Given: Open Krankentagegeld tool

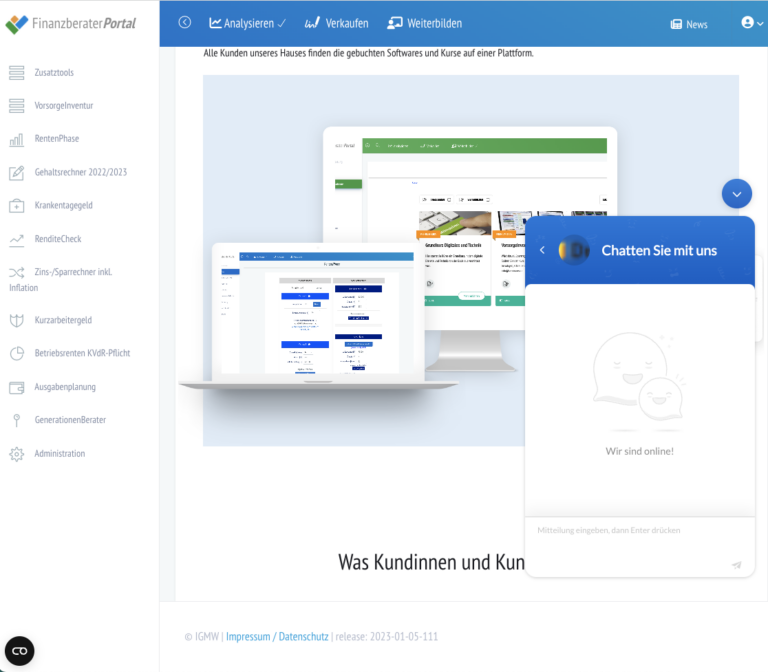Looking at the screenshot, I should (64, 205).
